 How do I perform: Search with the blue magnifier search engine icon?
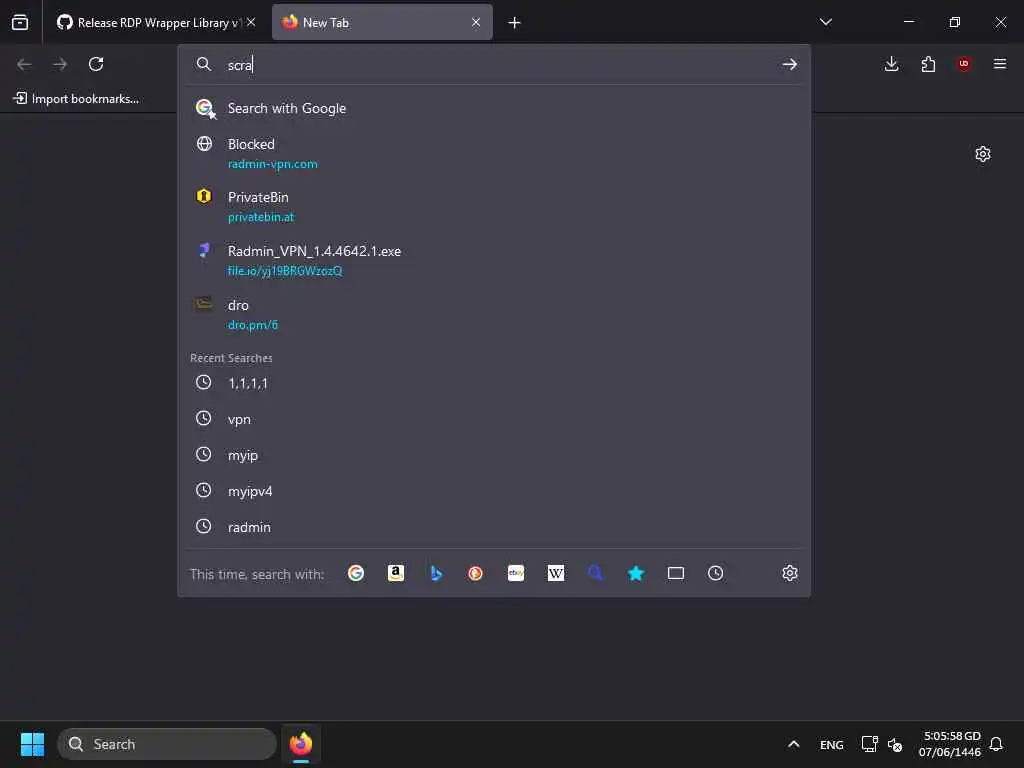coord(596,573)
